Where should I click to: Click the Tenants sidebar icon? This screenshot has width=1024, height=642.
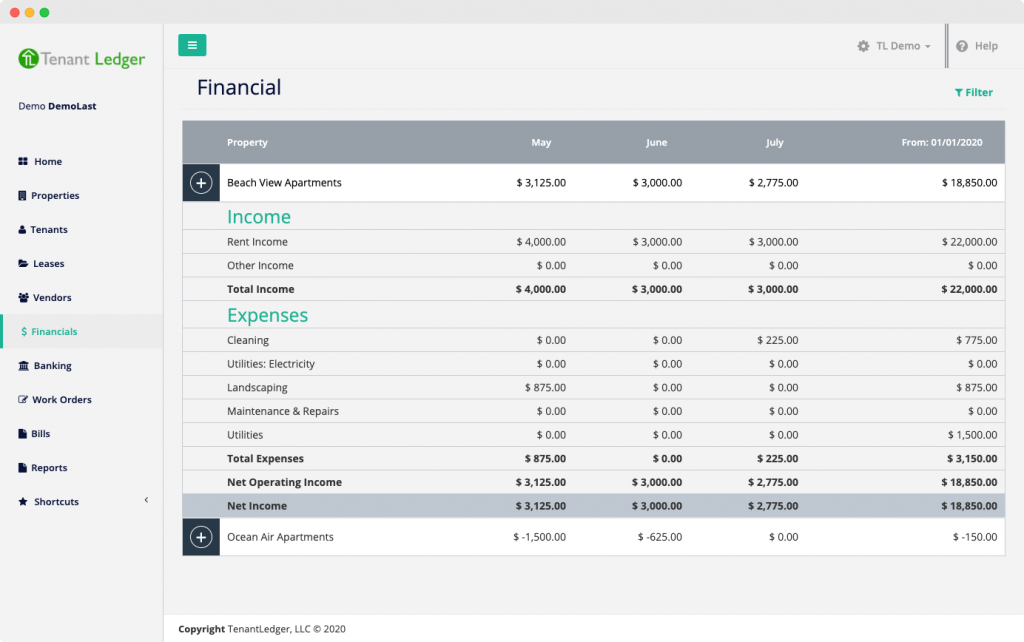[x=22, y=229]
